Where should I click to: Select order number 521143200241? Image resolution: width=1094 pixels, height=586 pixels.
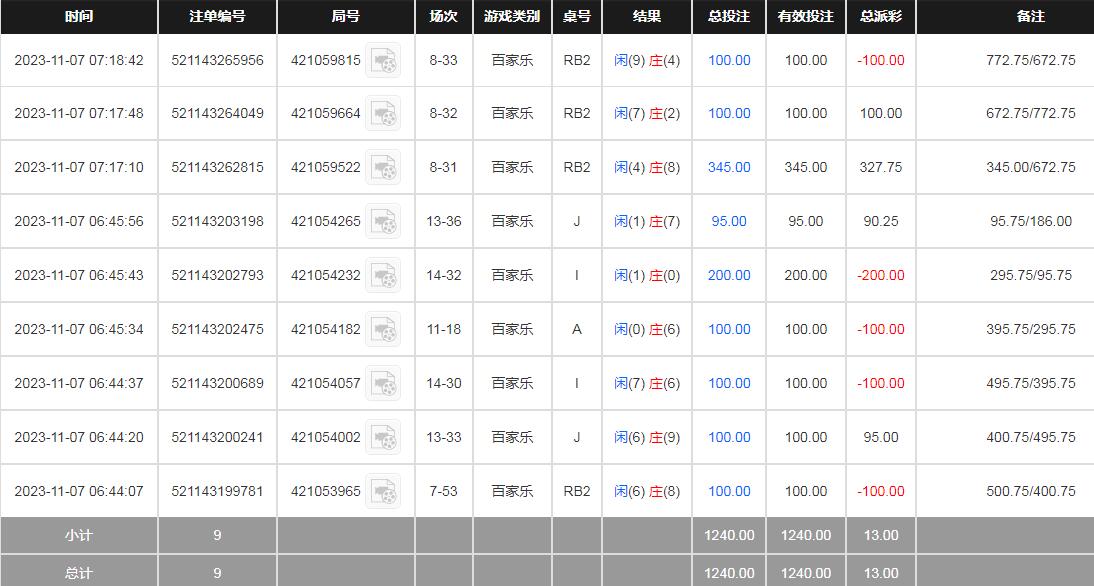[218, 437]
